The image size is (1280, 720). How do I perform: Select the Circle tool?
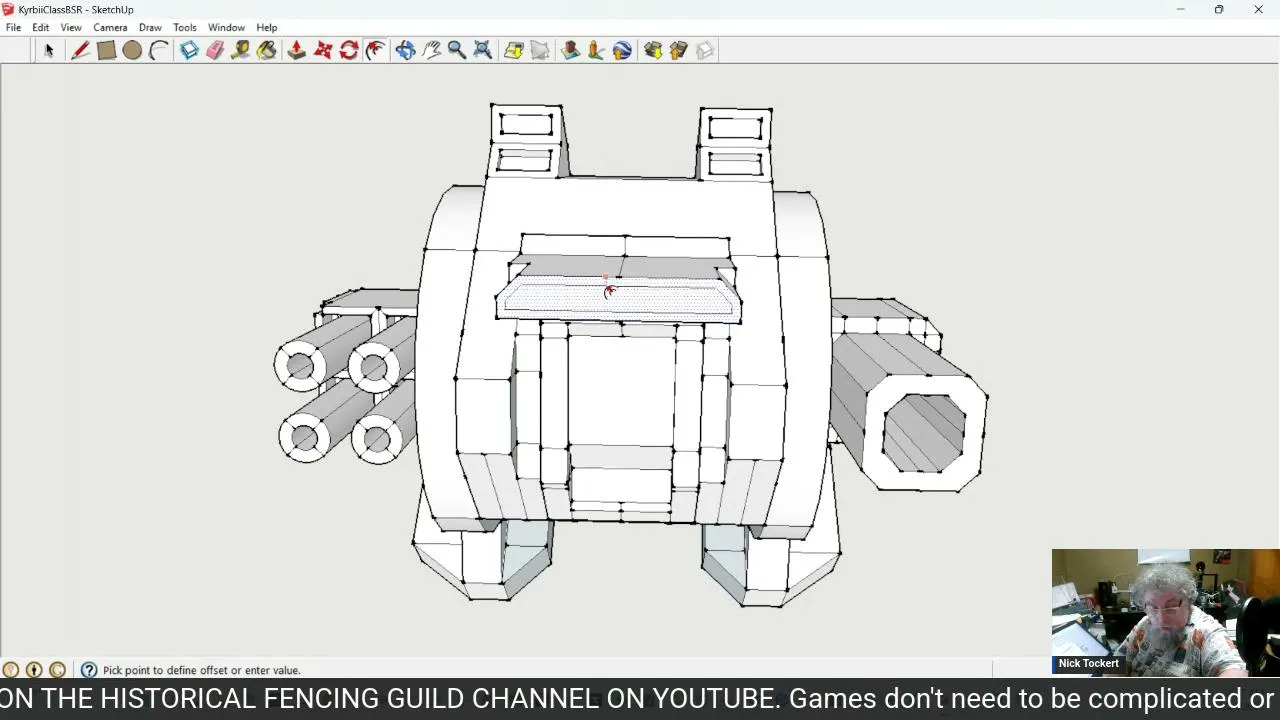point(132,50)
